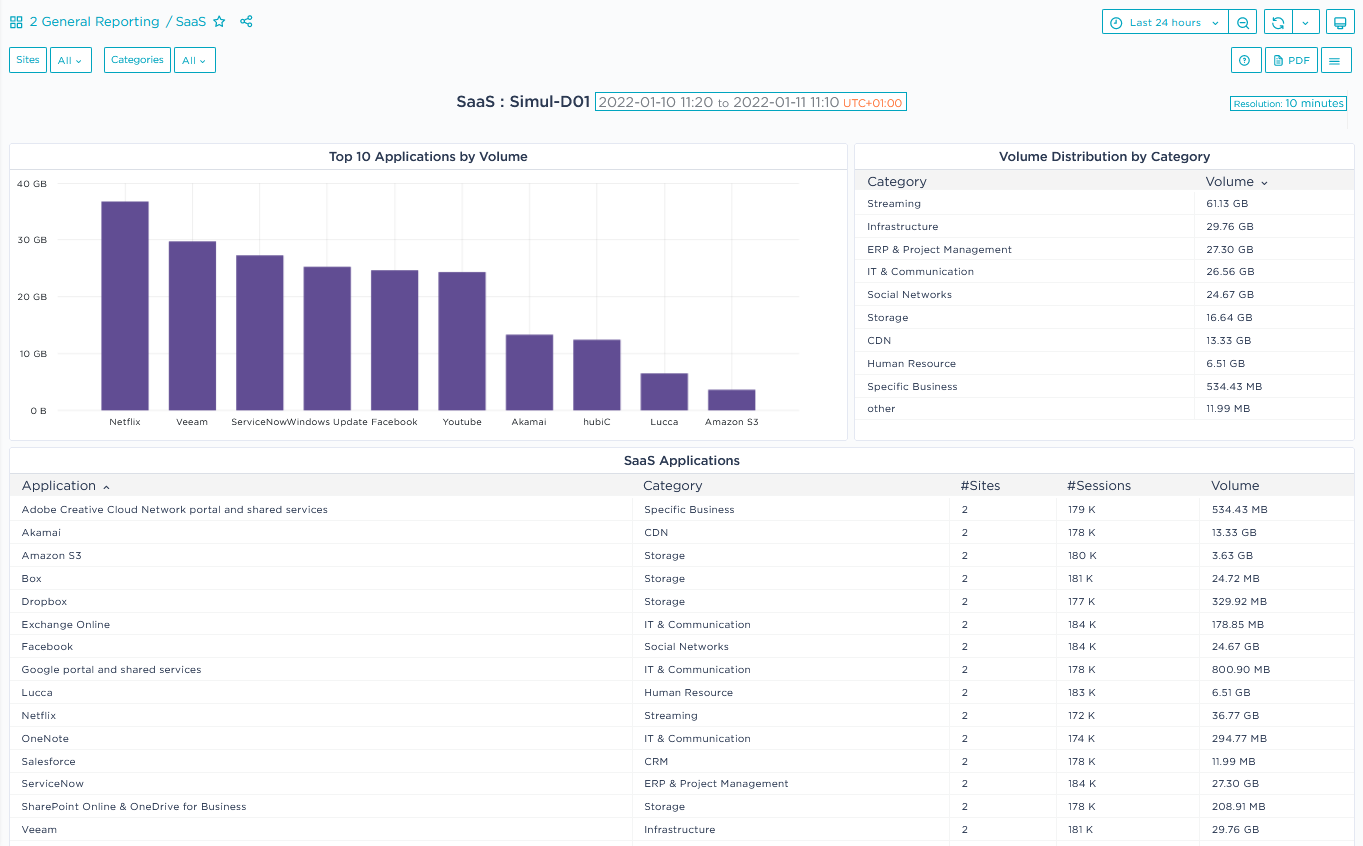
Task: Select the Salesforce row in applications table
Action: (x=49, y=761)
